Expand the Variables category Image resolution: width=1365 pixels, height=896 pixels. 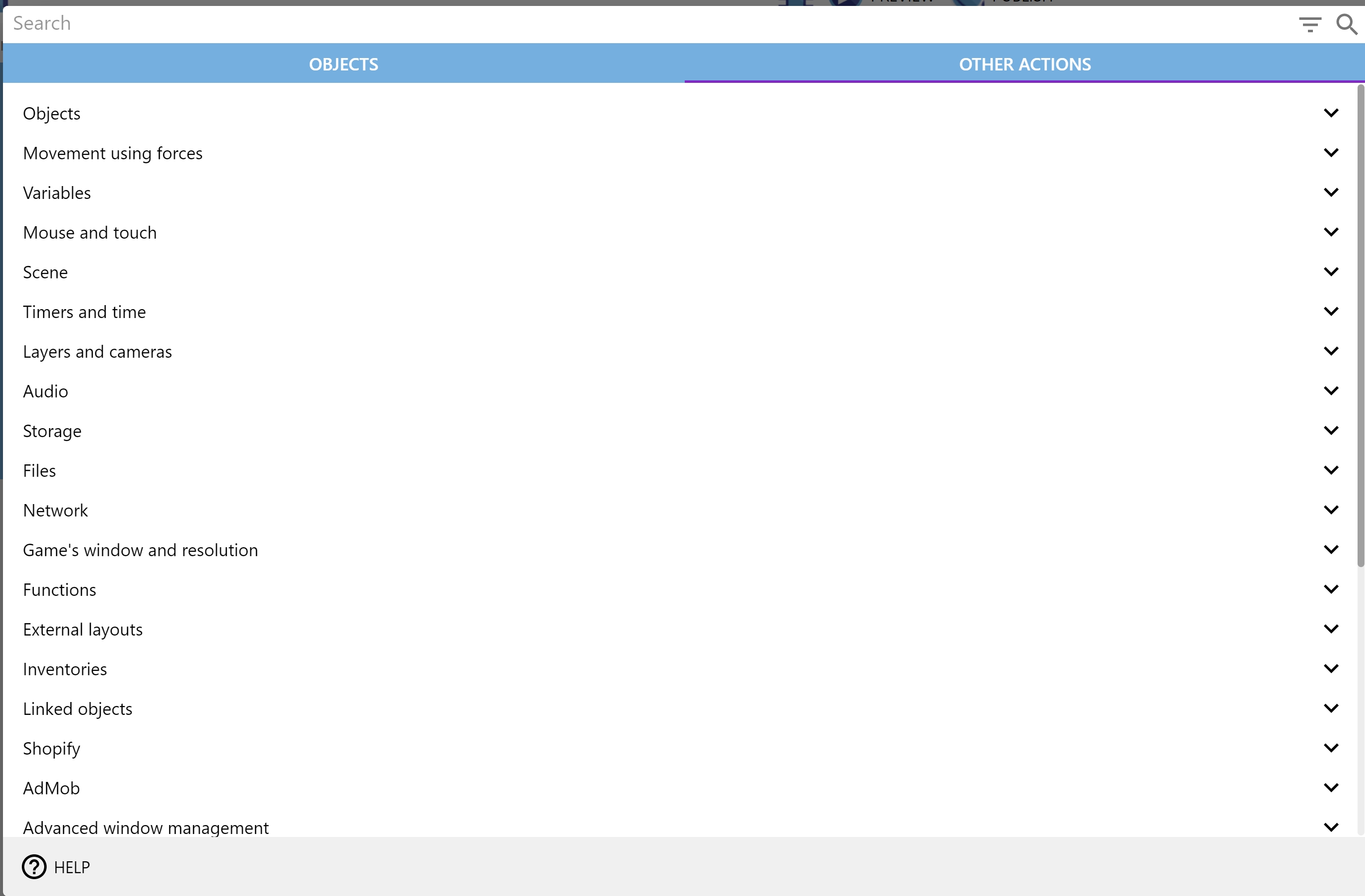coord(1332,192)
